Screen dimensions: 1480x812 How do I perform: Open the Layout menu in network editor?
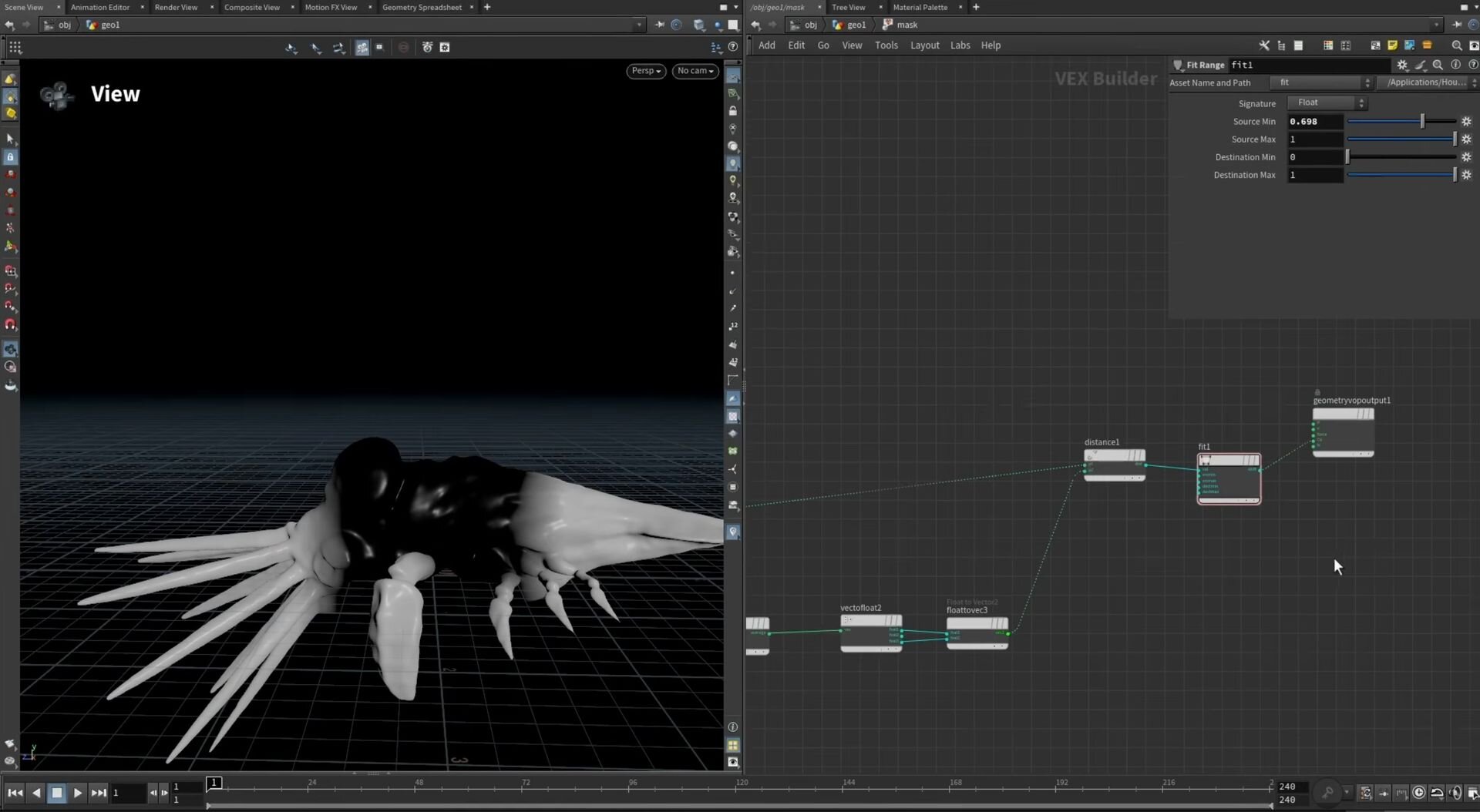coord(924,45)
